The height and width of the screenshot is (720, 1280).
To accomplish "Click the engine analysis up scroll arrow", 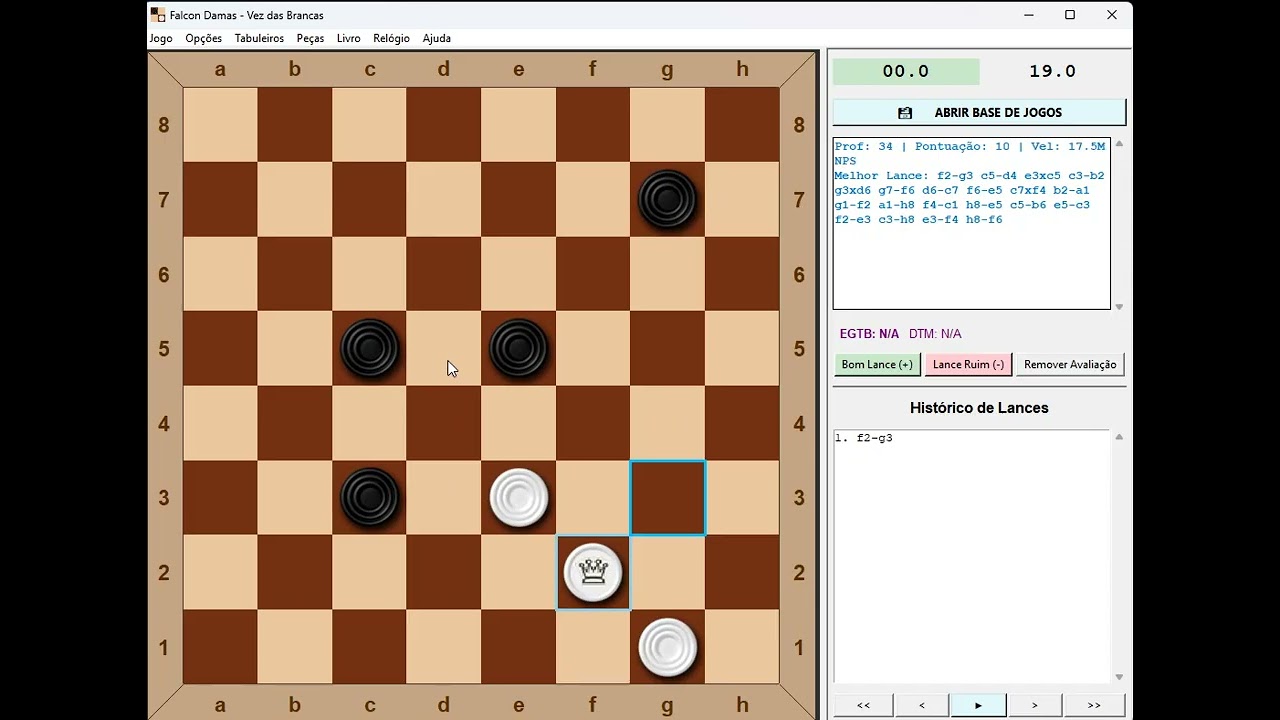I will click(1119, 144).
